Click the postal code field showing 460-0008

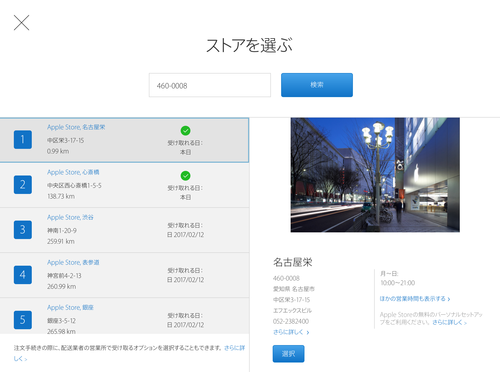(210, 85)
